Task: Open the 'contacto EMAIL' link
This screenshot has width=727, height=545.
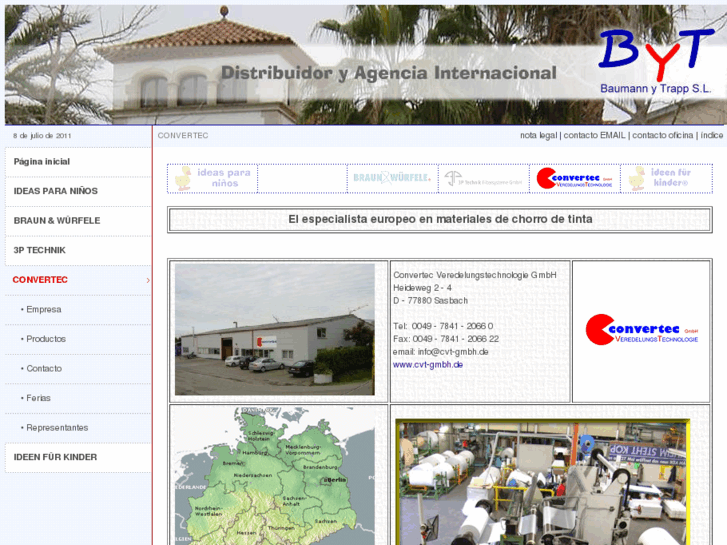Action: point(594,135)
